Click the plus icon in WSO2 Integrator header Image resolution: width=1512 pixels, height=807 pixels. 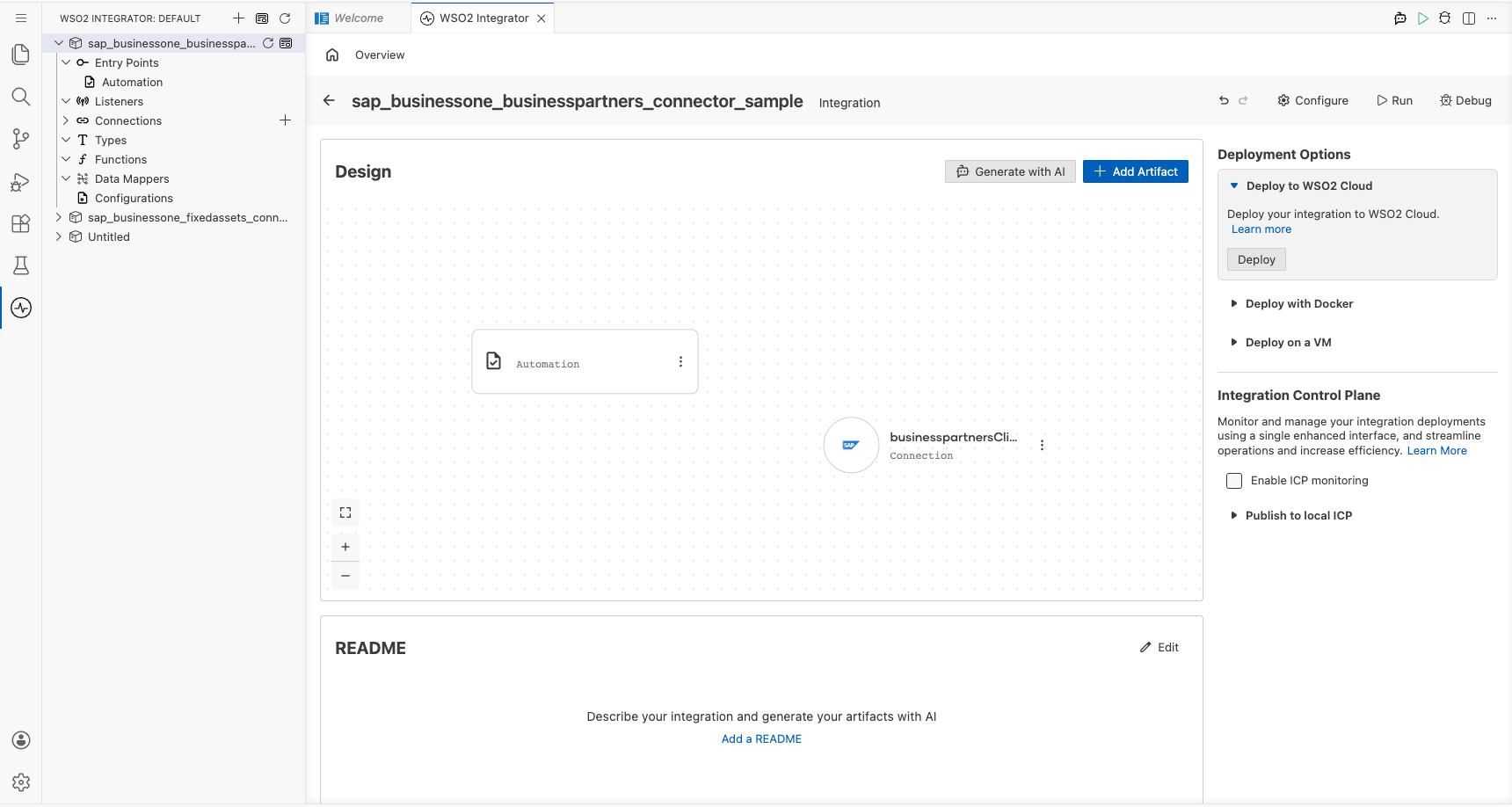point(238,18)
